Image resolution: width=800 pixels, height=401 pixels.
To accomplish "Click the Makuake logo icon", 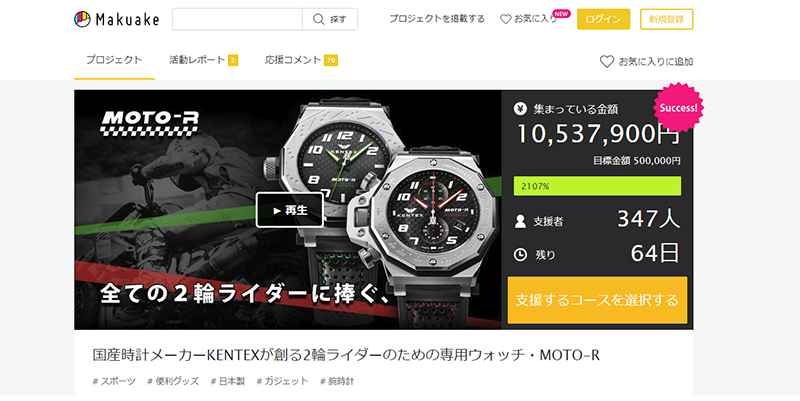I will [82, 19].
